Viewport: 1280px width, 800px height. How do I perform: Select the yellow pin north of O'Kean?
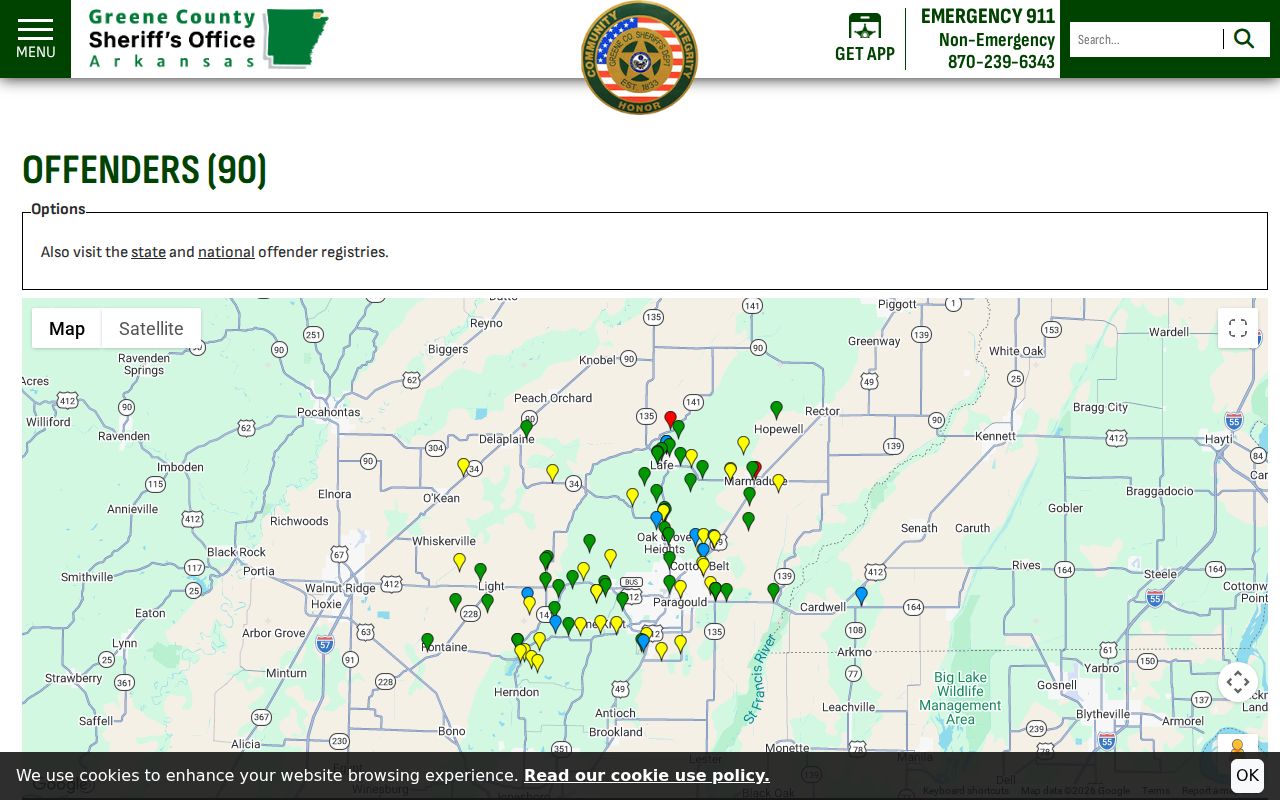click(463, 466)
